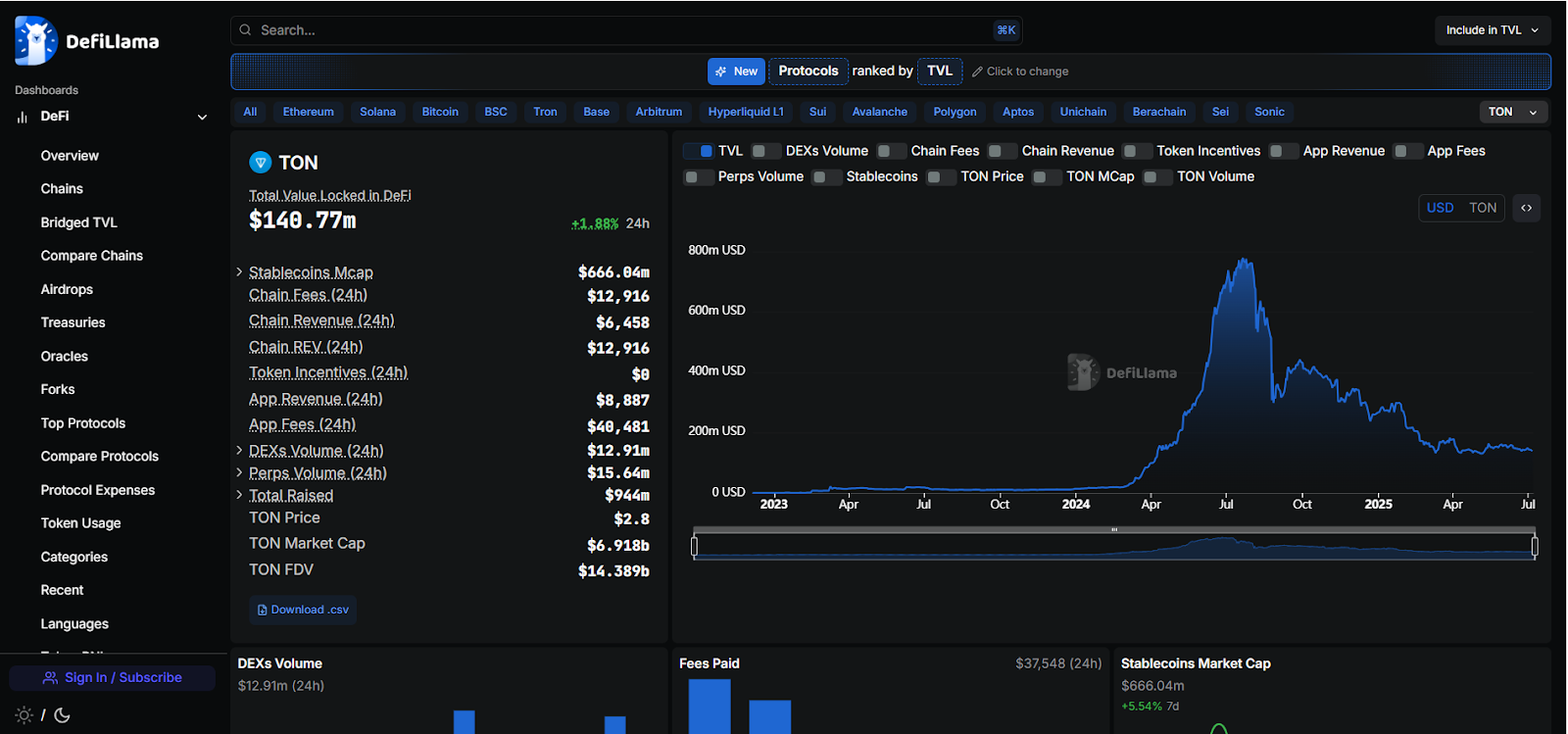Enable the App Fees chart checkbox
This screenshot has width=1568, height=734.
pos(1408,151)
